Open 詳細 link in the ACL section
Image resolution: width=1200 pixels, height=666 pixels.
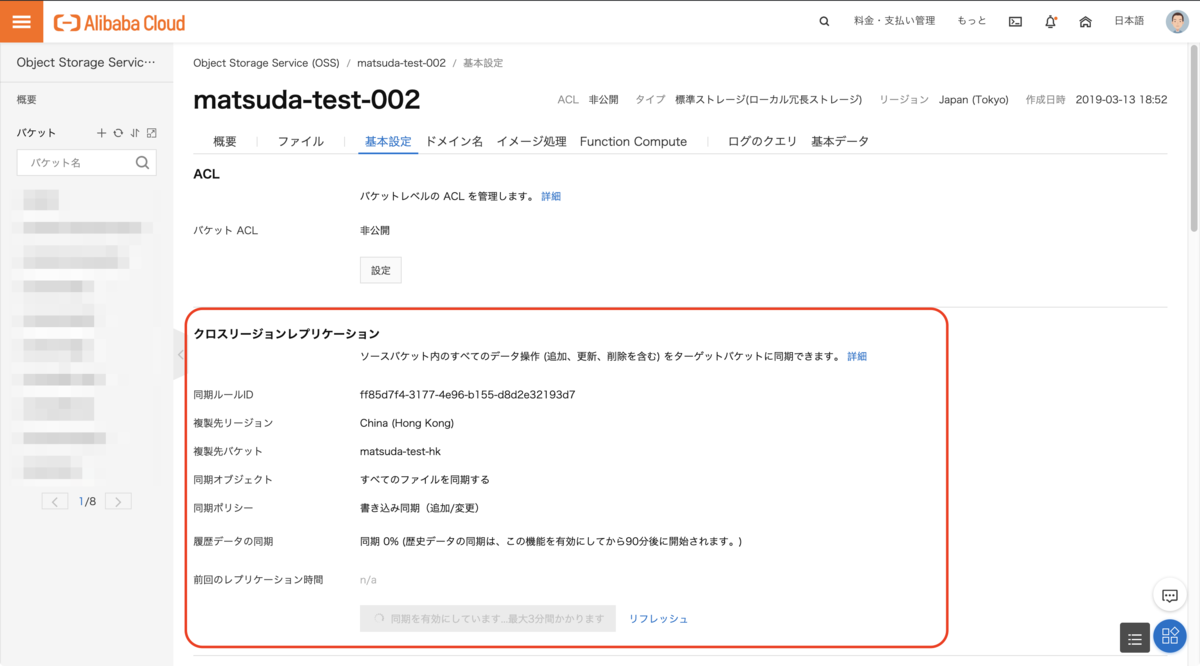551,197
